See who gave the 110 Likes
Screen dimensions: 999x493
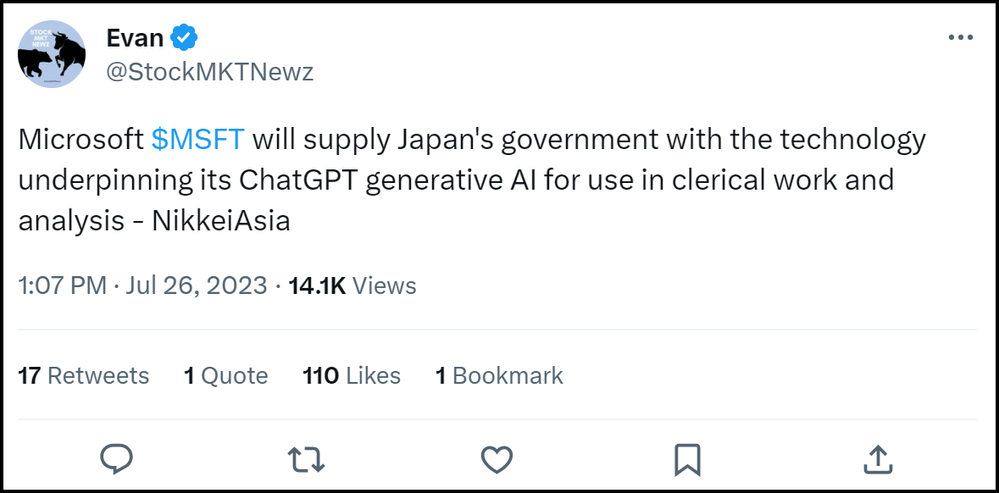[x=352, y=376]
